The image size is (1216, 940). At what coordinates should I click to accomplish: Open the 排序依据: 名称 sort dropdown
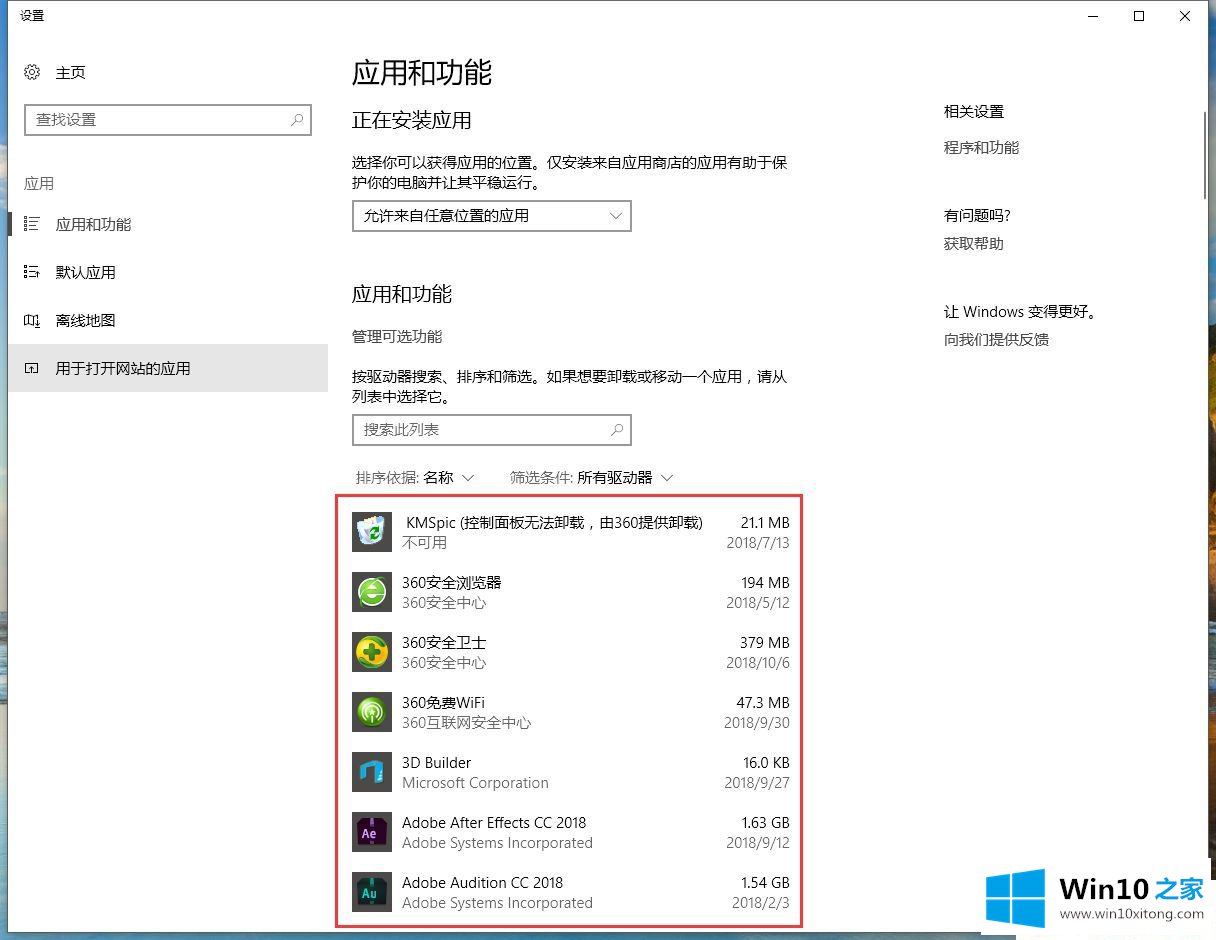415,478
